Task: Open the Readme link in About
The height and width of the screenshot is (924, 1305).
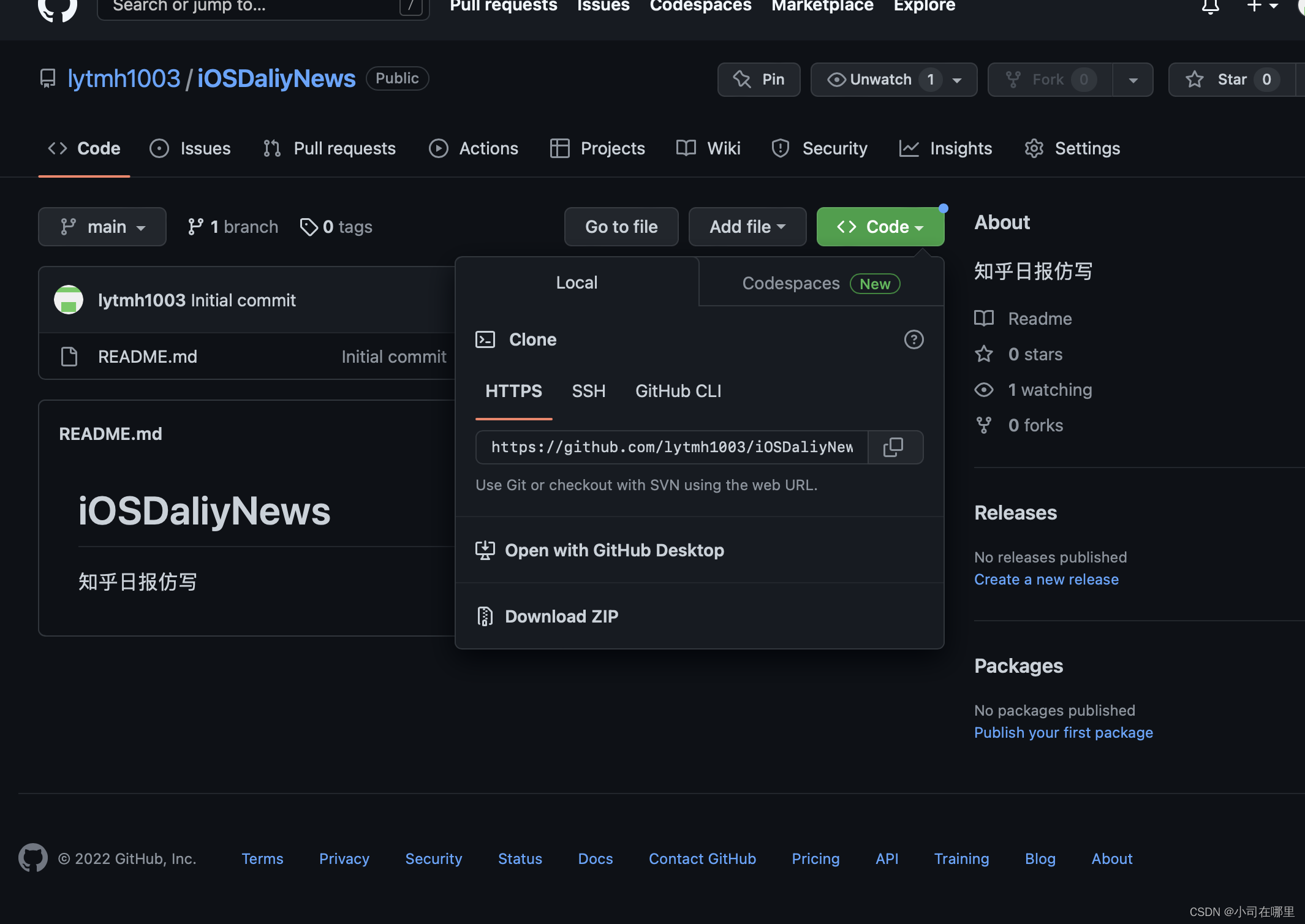Action: tap(1023, 319)
